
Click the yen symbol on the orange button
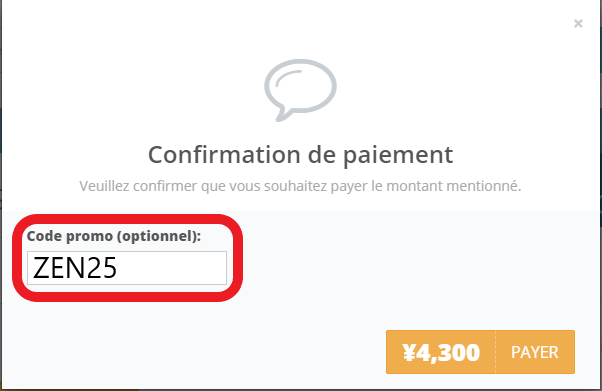pyautogui.click(x=409, y=352)
